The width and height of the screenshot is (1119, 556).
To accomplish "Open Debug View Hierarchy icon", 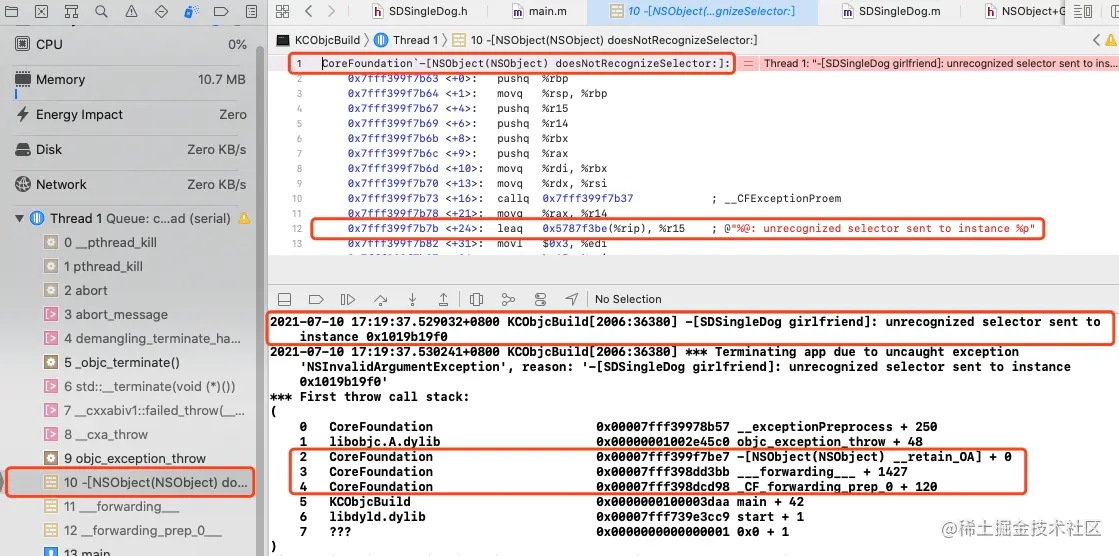I will [477, 299].
